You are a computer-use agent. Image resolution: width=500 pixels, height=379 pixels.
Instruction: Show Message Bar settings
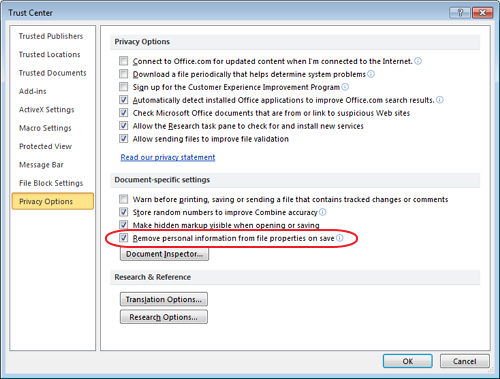pyautogui.click(x=41, y=165)
